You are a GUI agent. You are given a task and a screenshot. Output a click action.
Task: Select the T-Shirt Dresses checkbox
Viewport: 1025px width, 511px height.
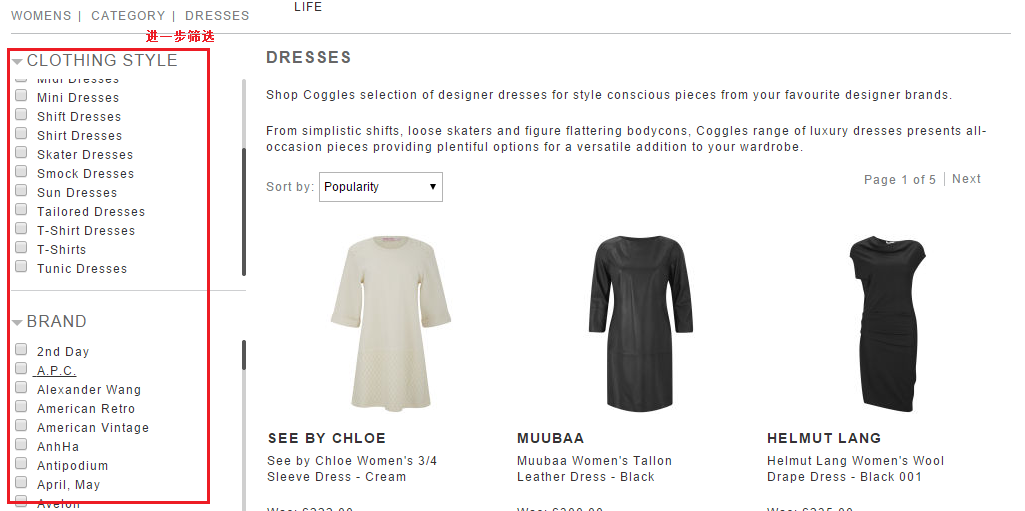21,228
